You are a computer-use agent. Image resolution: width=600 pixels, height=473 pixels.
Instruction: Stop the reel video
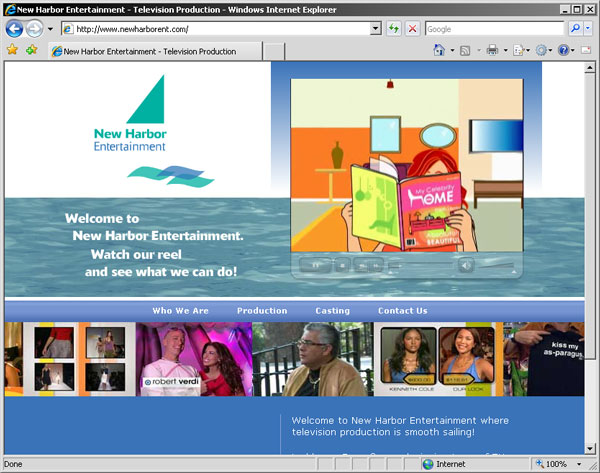coord(343,265)
